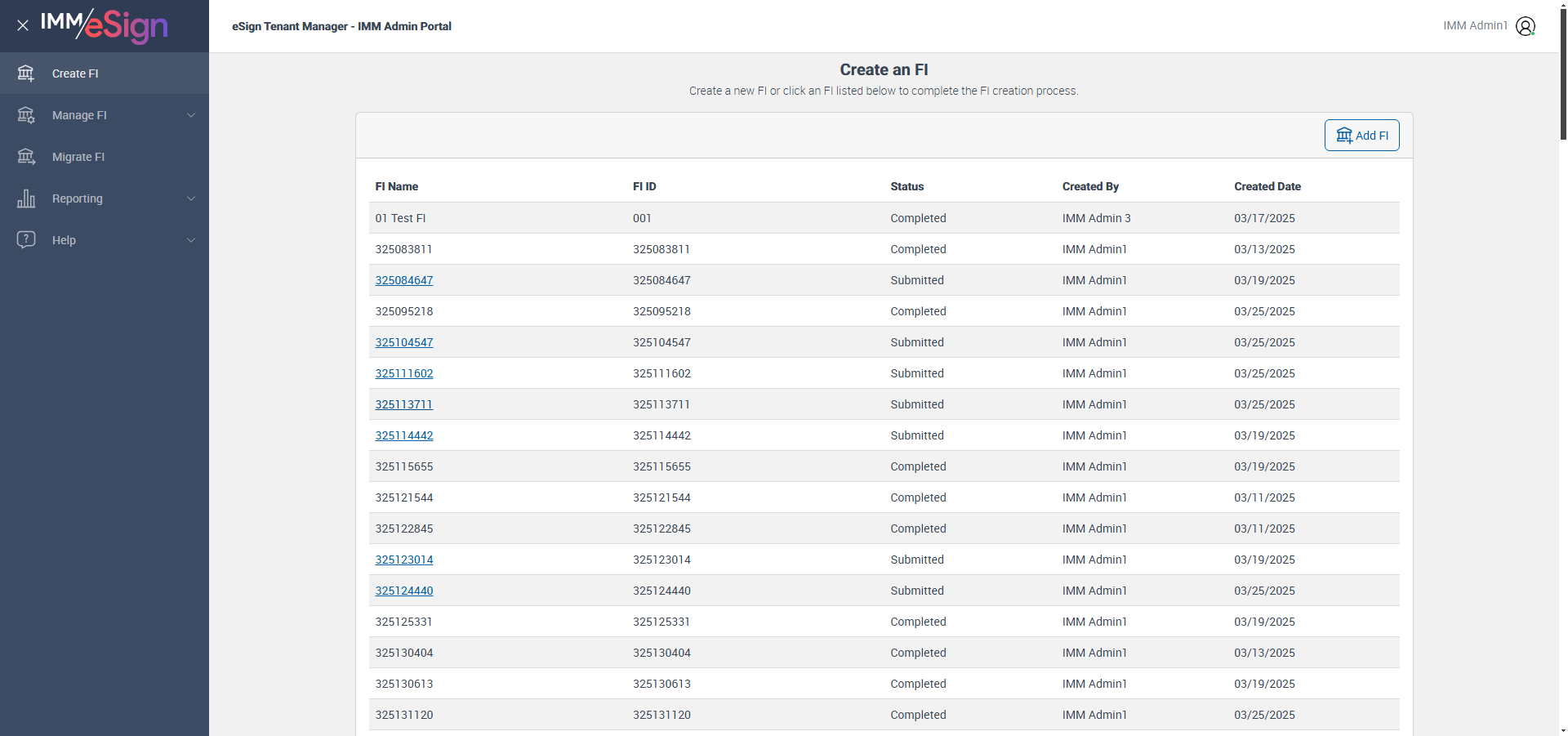The image size is (1568, 736).
Task: Open the 325113711 FI link
Action: click(x=404, y=404)
